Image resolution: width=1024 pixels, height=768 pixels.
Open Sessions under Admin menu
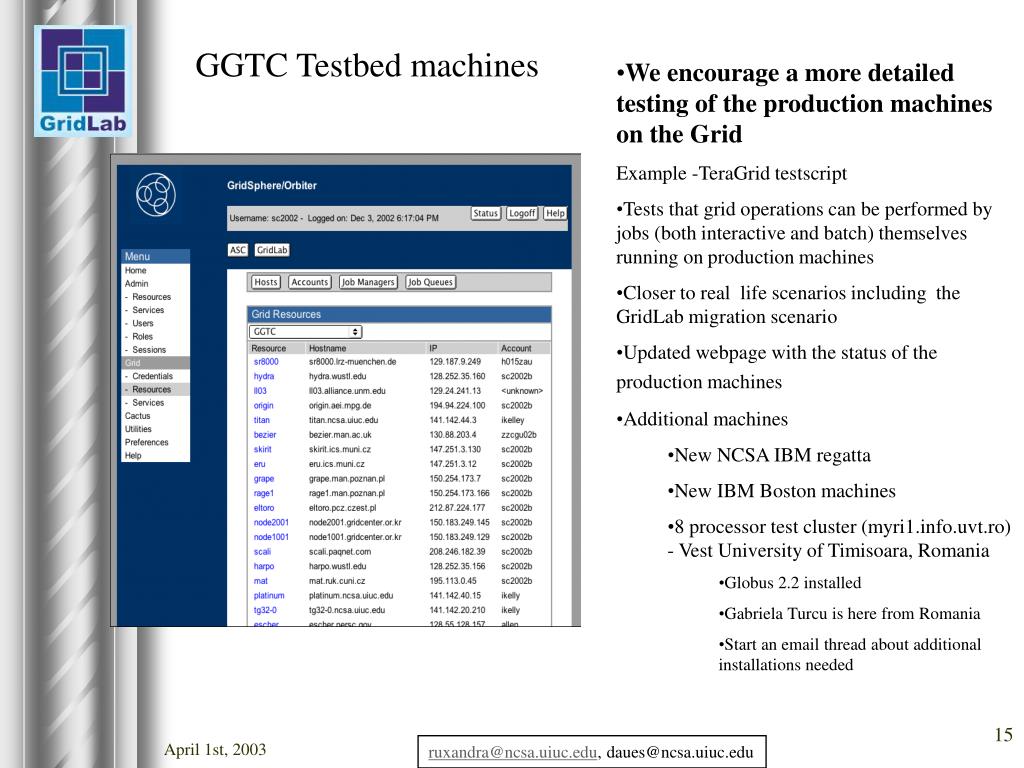click(x=149, y=350)
